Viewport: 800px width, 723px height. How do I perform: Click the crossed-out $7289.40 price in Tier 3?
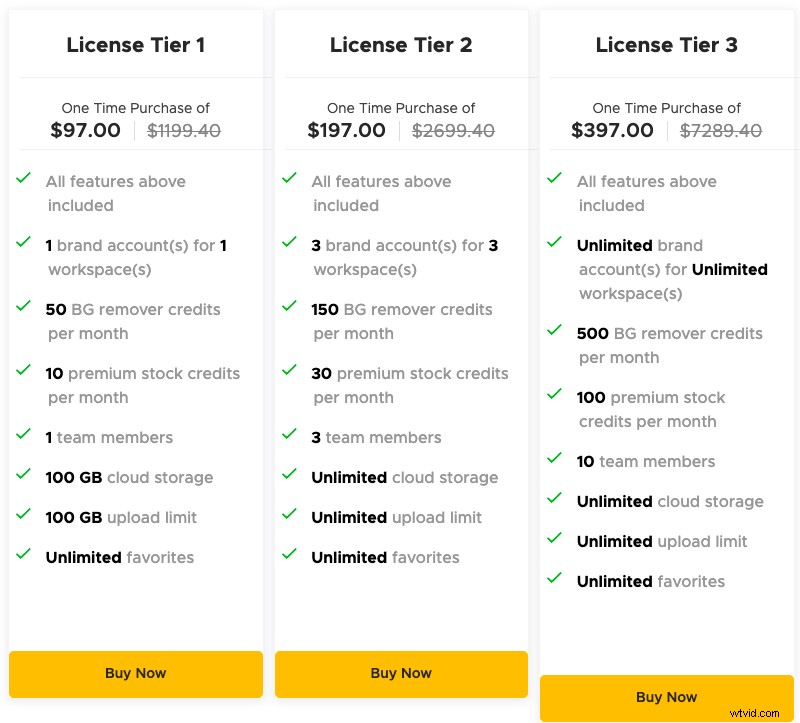click(720, 130)
